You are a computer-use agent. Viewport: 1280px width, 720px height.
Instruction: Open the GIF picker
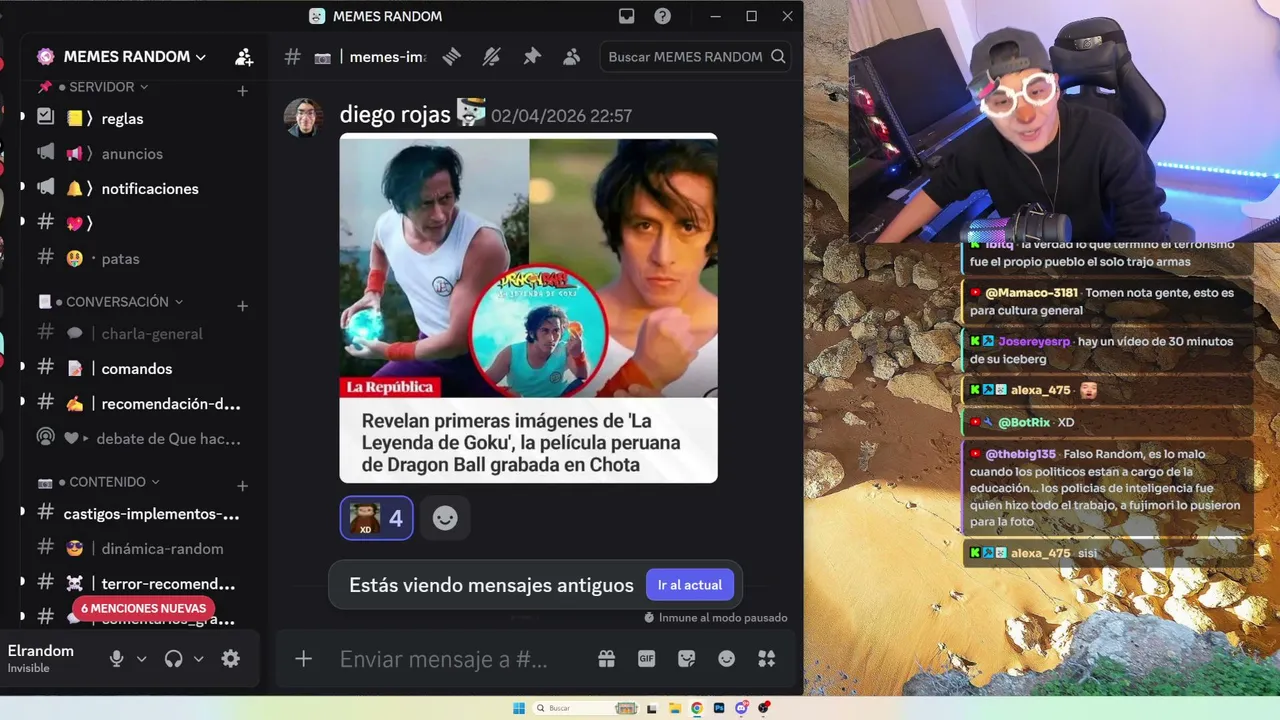coord(646,658)
